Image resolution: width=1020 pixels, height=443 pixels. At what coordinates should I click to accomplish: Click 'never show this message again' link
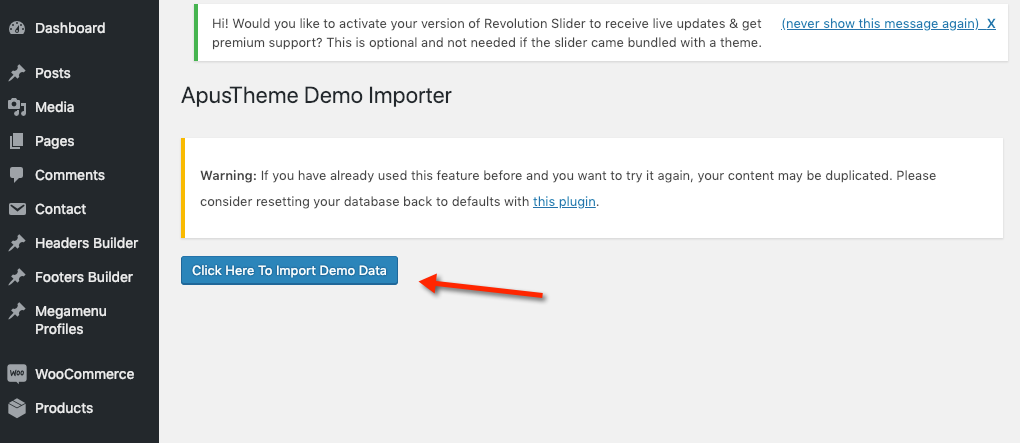pos(879,23)
